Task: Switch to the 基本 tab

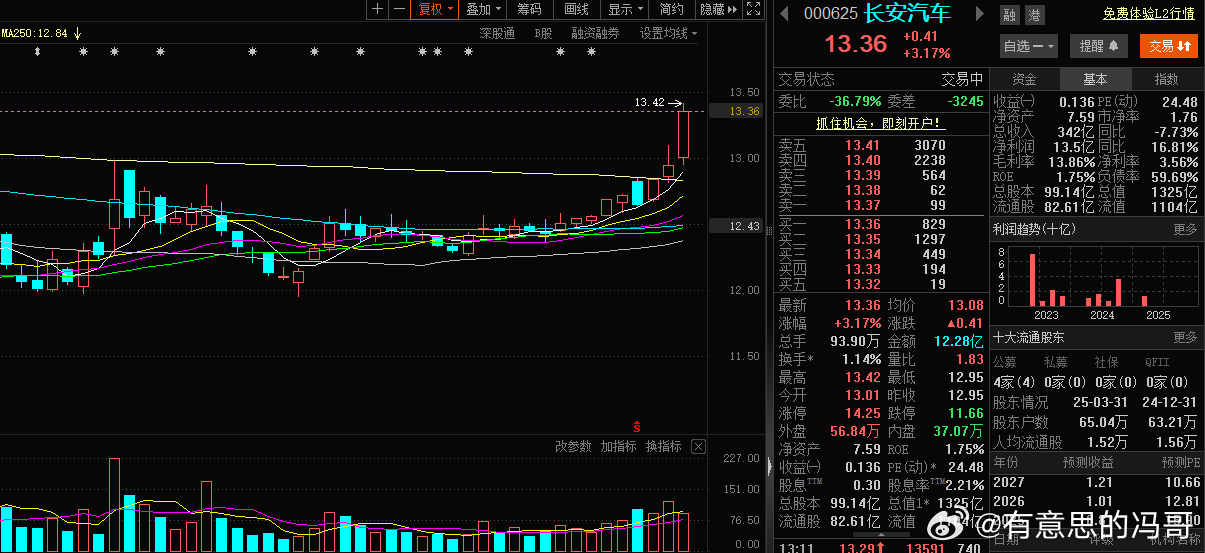Action: tap(1095, 79)
